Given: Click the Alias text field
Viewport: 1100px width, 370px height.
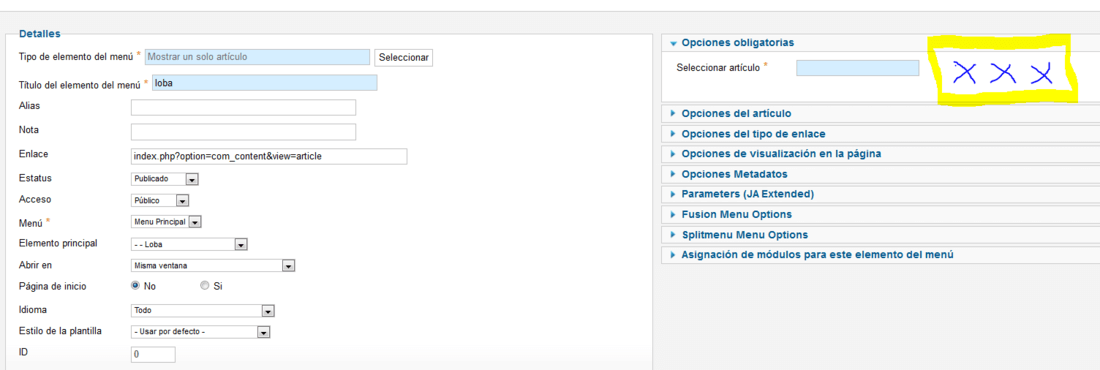Looking at the screenshot, I should 243,107.
